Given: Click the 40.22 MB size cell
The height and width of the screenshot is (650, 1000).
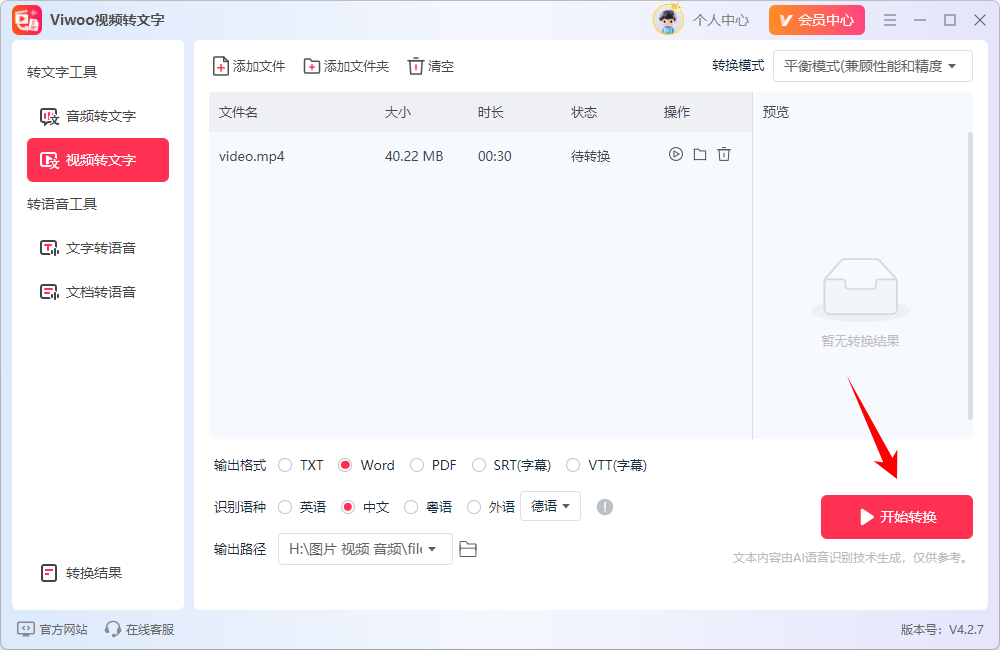Looking at the screenshot, I should [414, 156].
